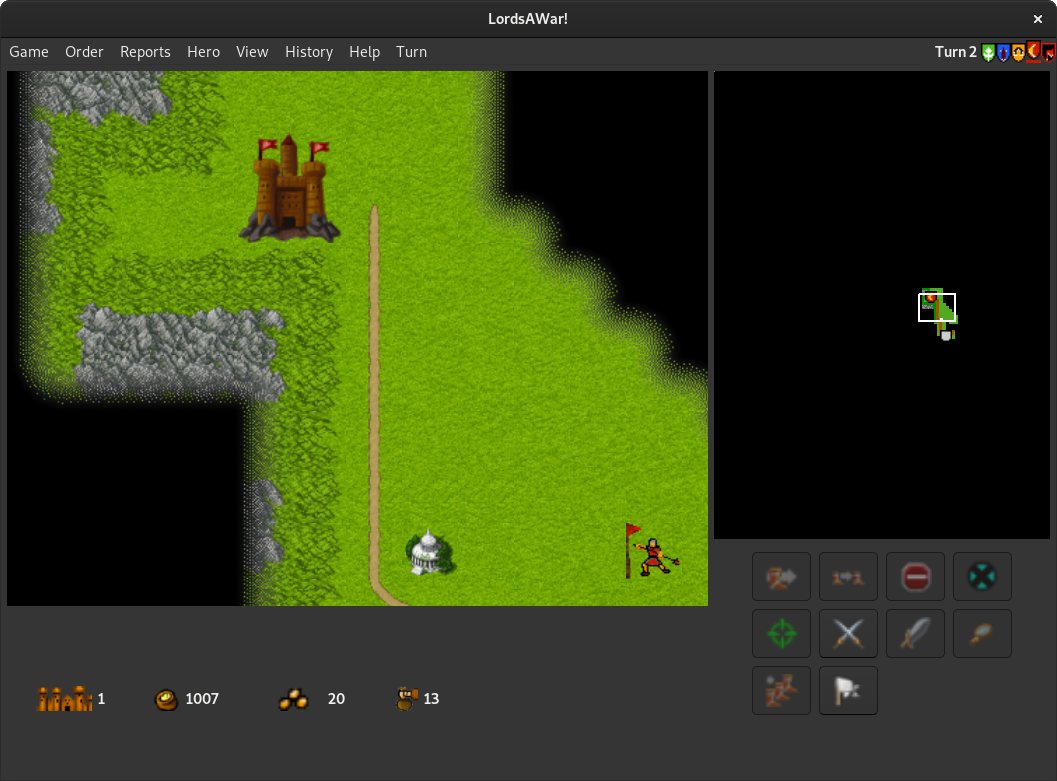Click the teal arrows center button

tap(982, 577)
